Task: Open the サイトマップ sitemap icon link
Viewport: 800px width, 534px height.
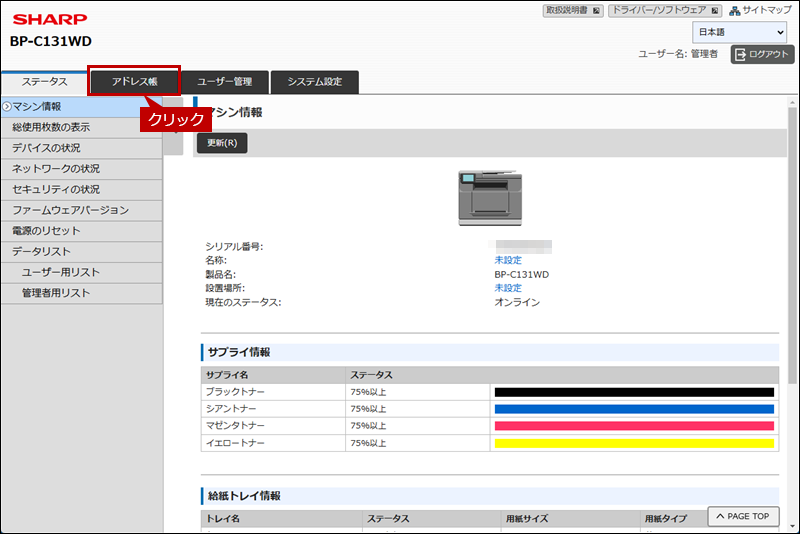Action: pyautogui.click(x=760, y=10)
